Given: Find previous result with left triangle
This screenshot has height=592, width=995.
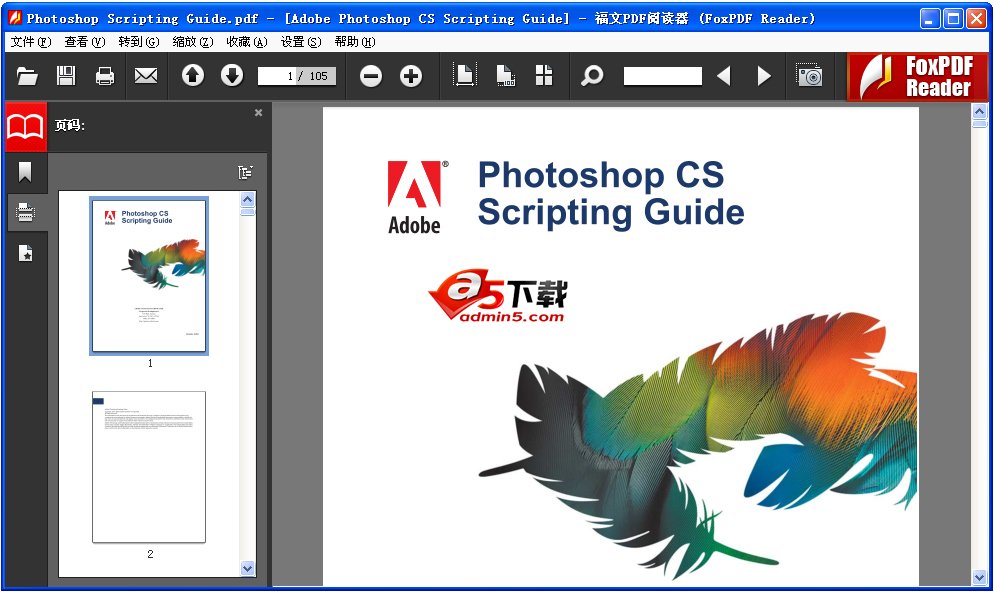Looking at the screenshot, I should tap(724, 76).
